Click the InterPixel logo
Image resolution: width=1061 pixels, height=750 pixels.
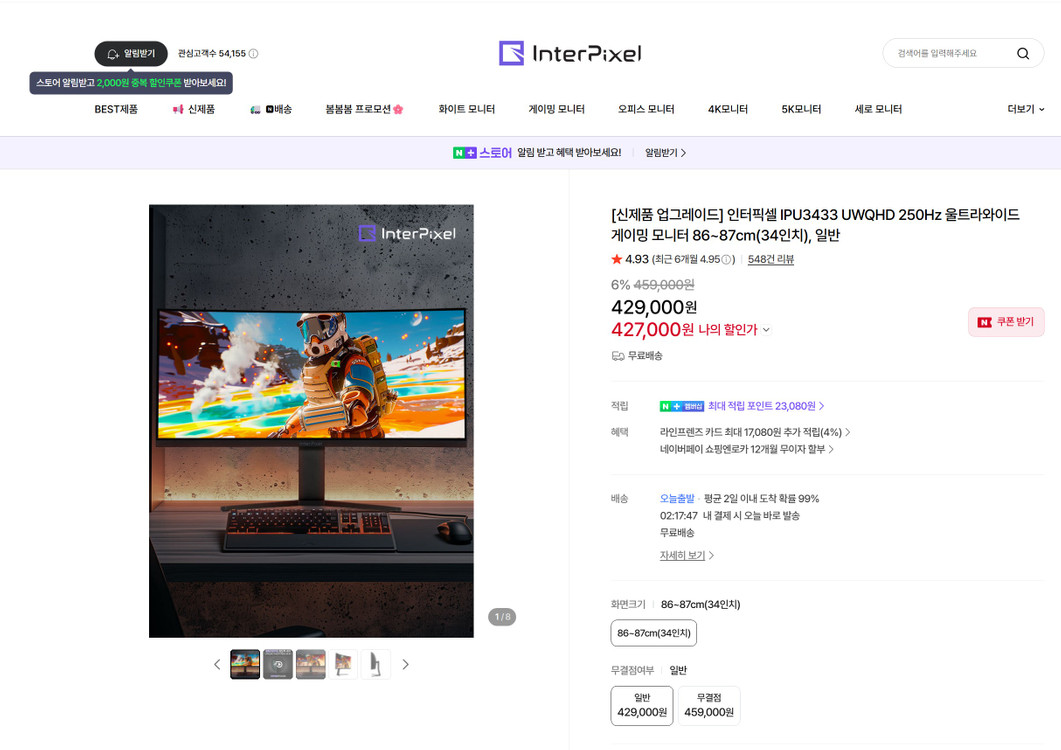click(x=570, y=53)
